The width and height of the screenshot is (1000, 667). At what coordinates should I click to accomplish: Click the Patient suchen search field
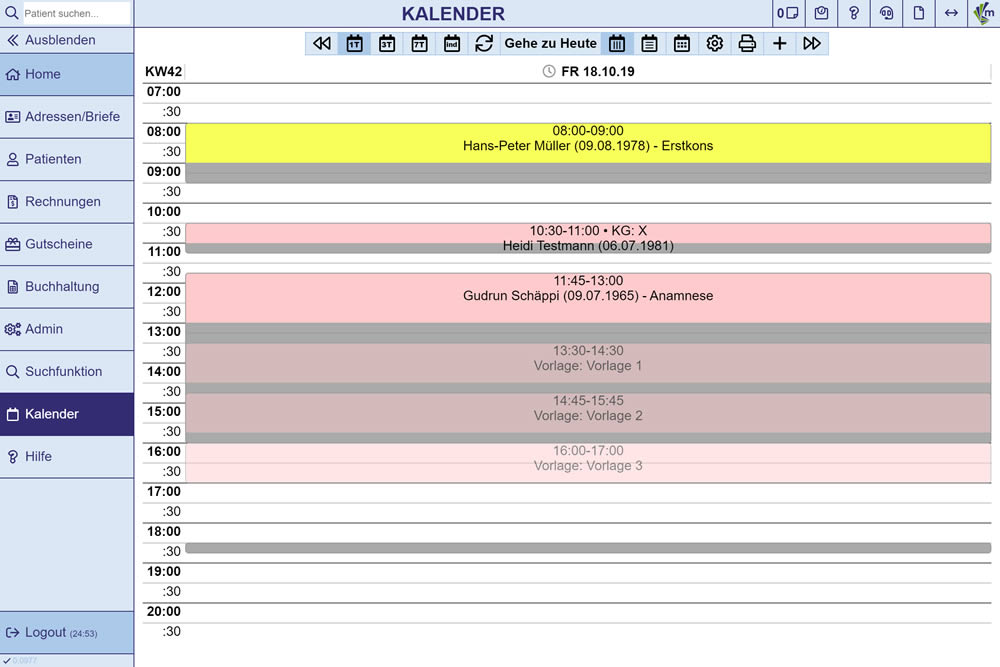[x=76, y=14]
